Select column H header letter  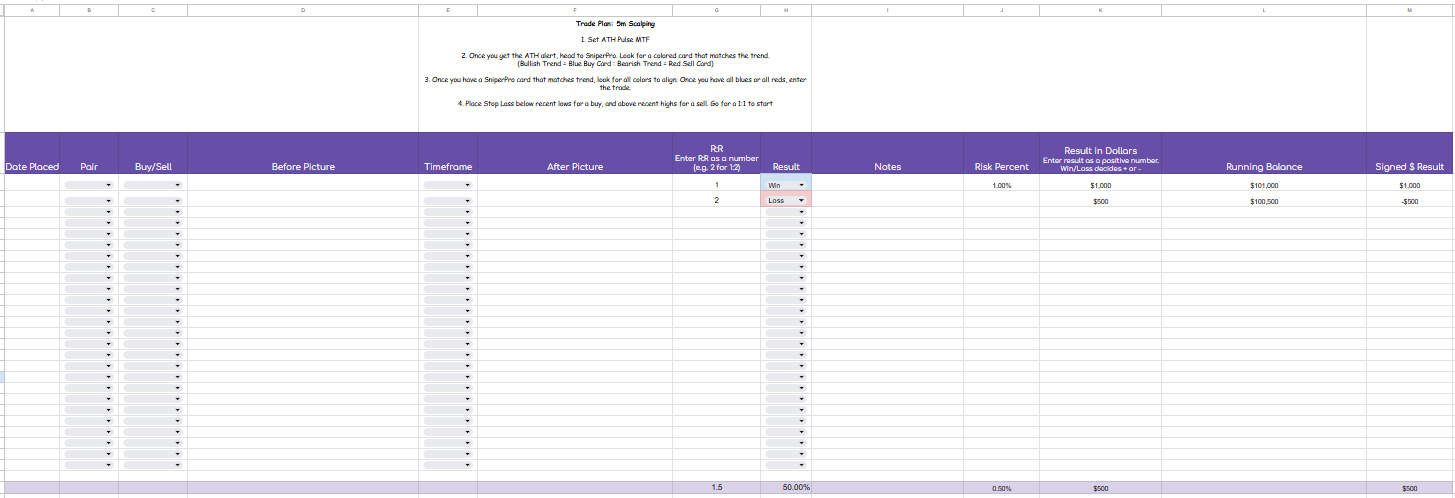click(785, 10)
